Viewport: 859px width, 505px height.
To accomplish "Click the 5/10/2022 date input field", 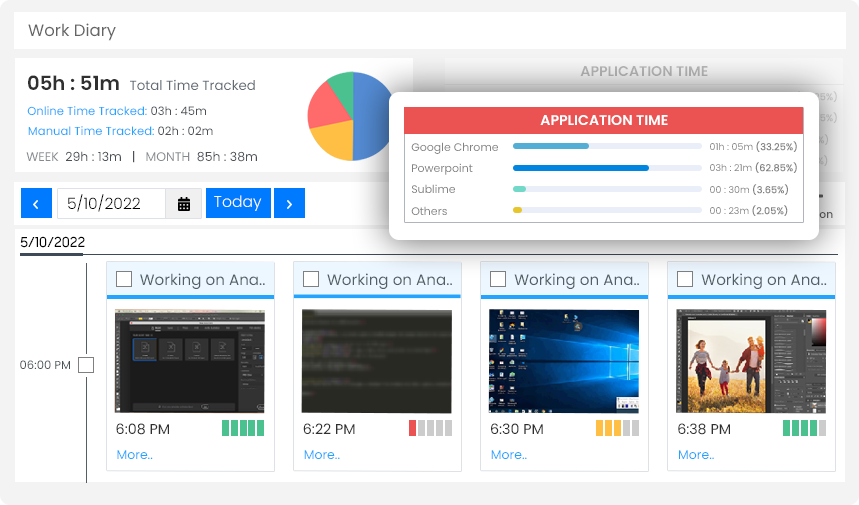I will (110, 204).
